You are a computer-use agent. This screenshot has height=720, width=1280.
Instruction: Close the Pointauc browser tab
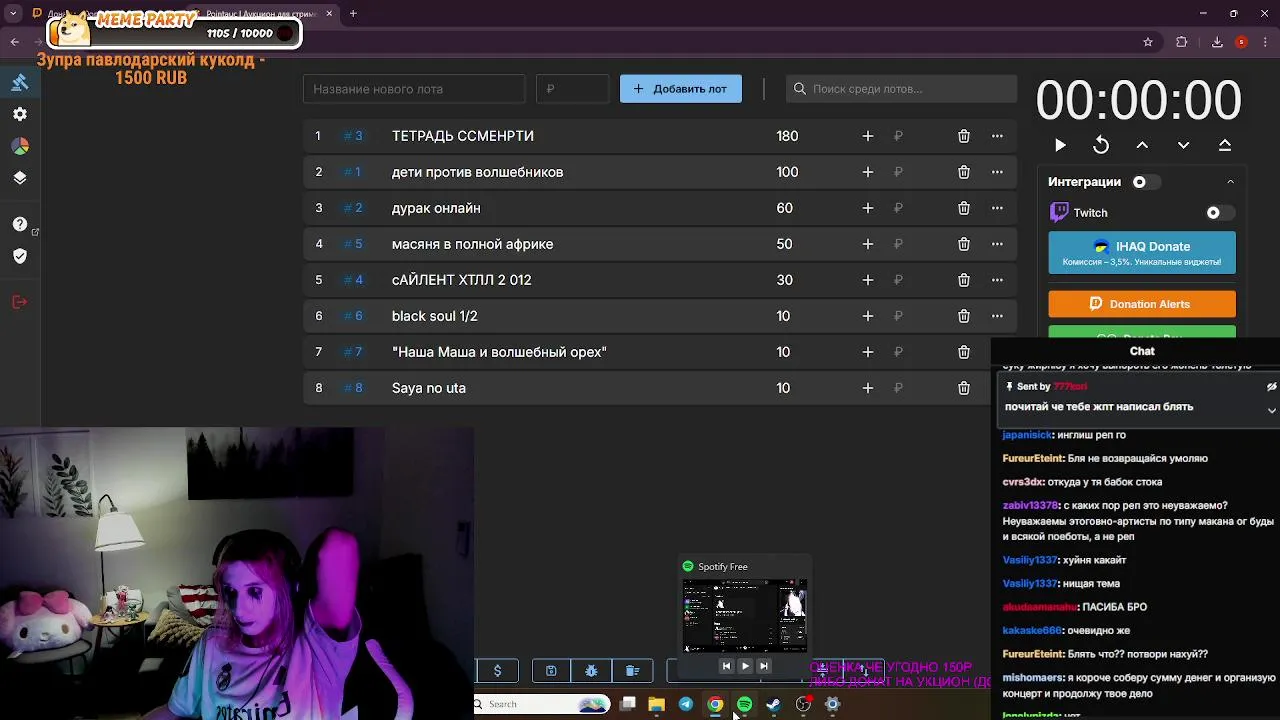(329, 14)
